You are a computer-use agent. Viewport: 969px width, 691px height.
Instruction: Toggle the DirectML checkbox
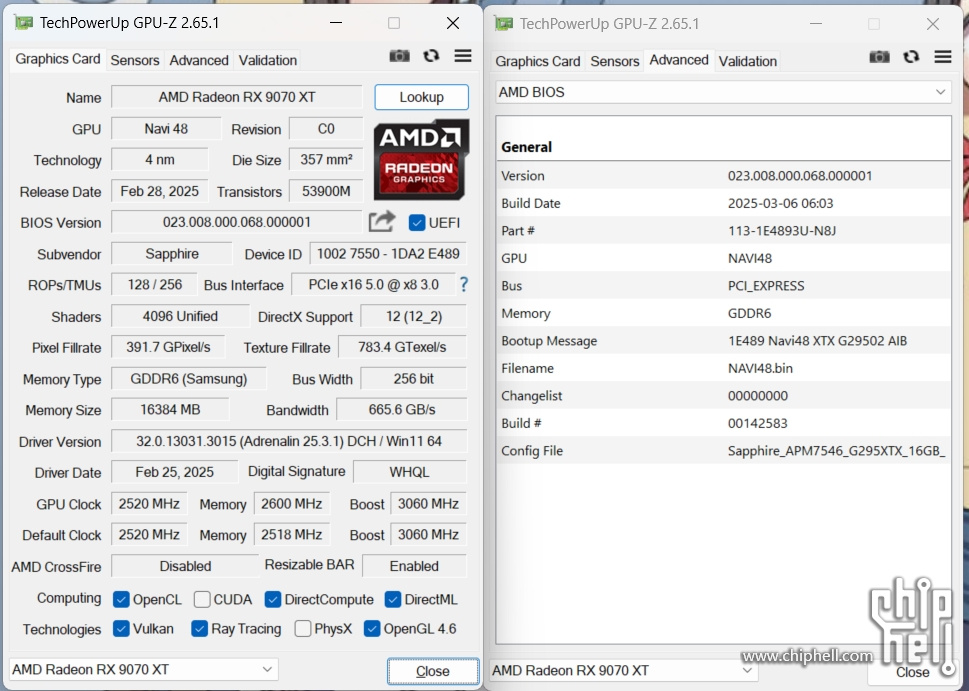392,600
